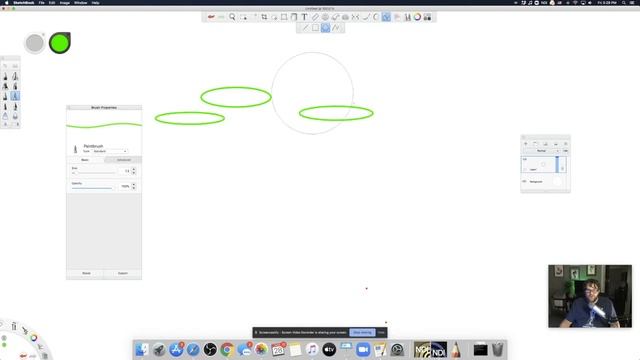
Task: Click the Size value stepper arrows
Action: [134, 171]
